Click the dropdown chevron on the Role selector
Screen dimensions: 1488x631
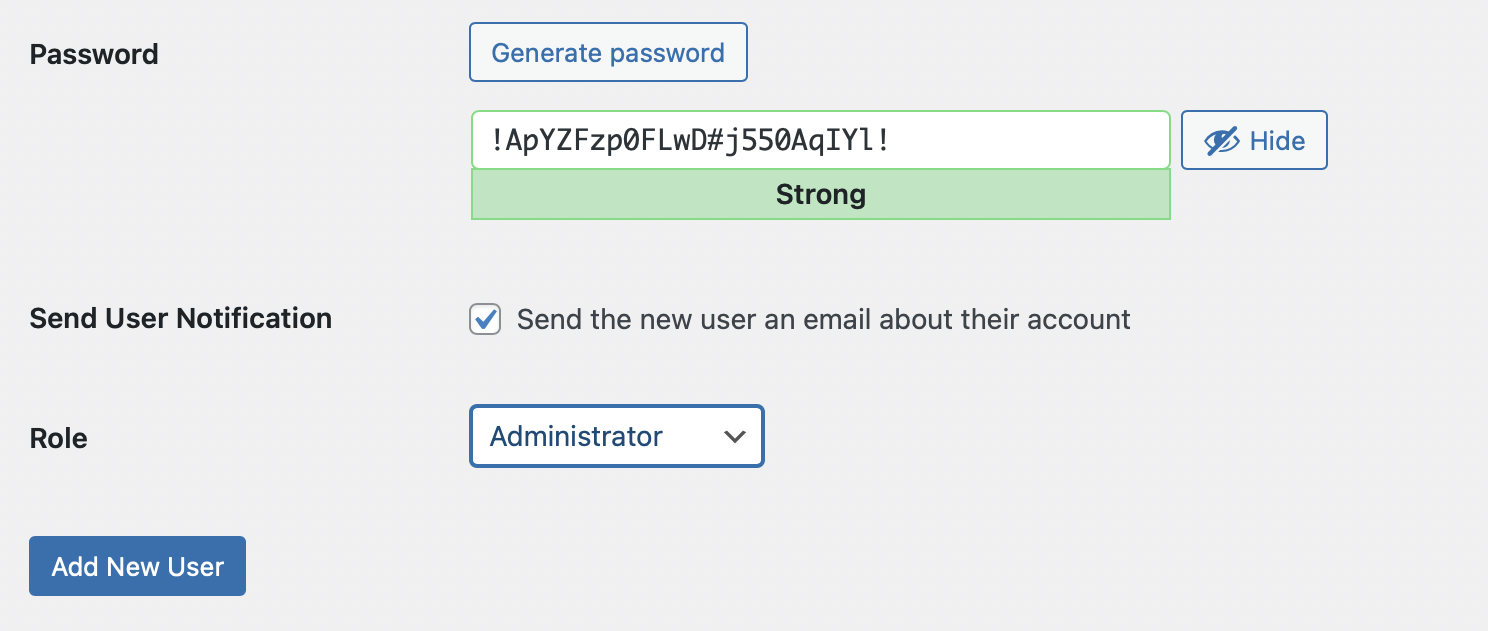coord(735,436)
